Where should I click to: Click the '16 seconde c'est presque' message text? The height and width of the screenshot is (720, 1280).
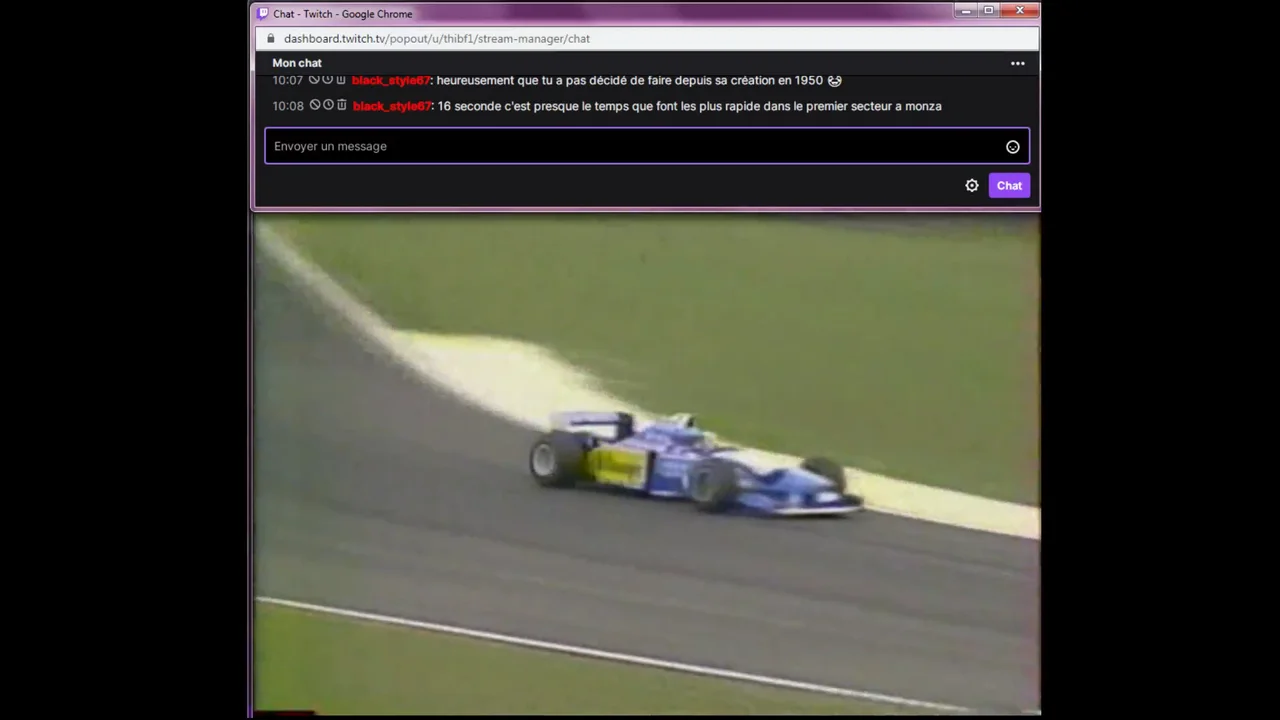tap(689, 106)
